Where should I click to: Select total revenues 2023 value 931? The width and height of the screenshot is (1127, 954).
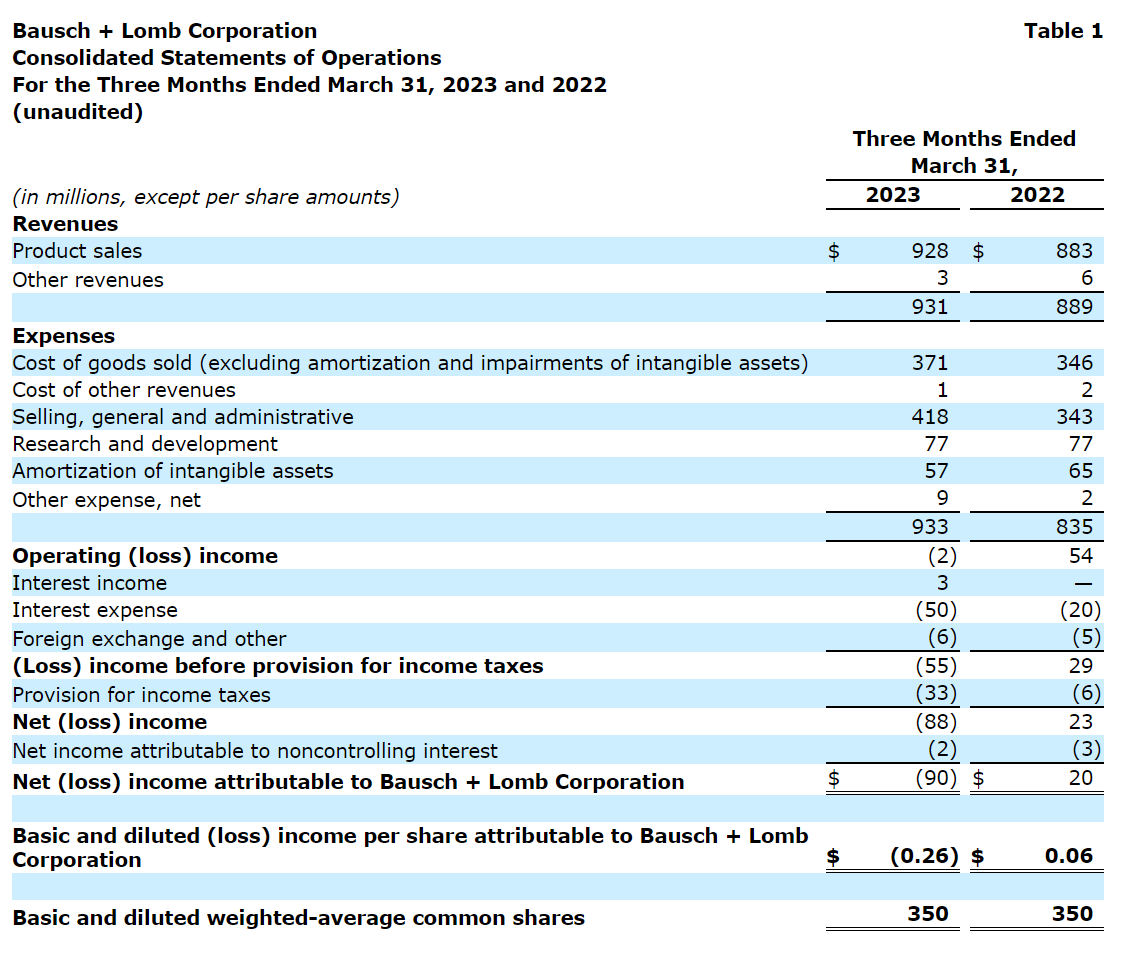point(930,307)
